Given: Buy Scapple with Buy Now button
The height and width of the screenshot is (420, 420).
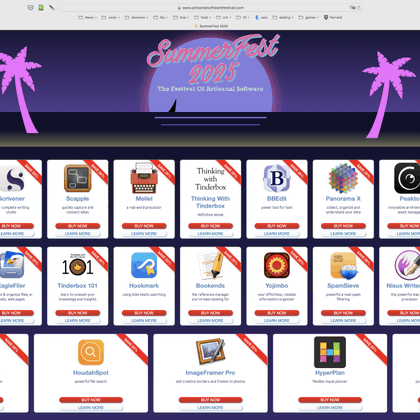Looking at the screenshot, I should click(77, 226).
